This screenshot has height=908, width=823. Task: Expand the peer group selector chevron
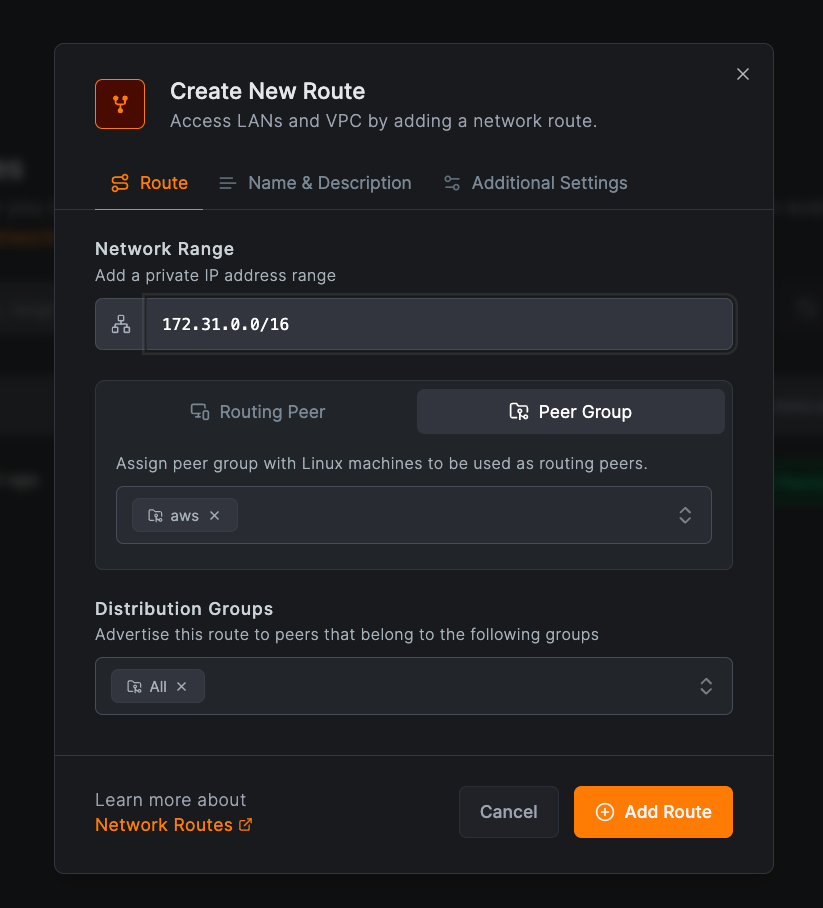click(685, 515)
